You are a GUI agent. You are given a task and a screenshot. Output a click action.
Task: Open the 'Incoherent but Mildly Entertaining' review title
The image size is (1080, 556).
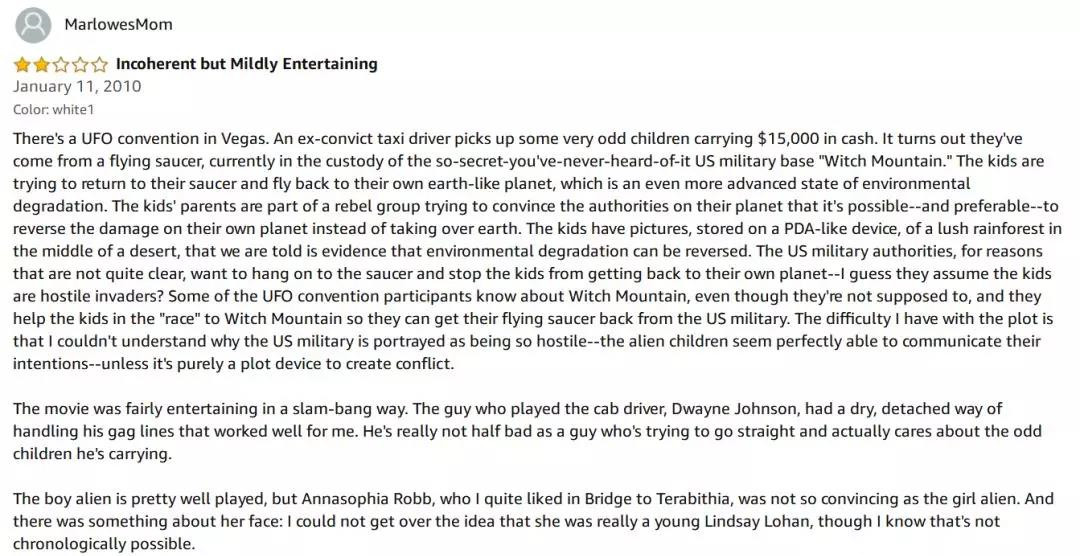[246, 64]
